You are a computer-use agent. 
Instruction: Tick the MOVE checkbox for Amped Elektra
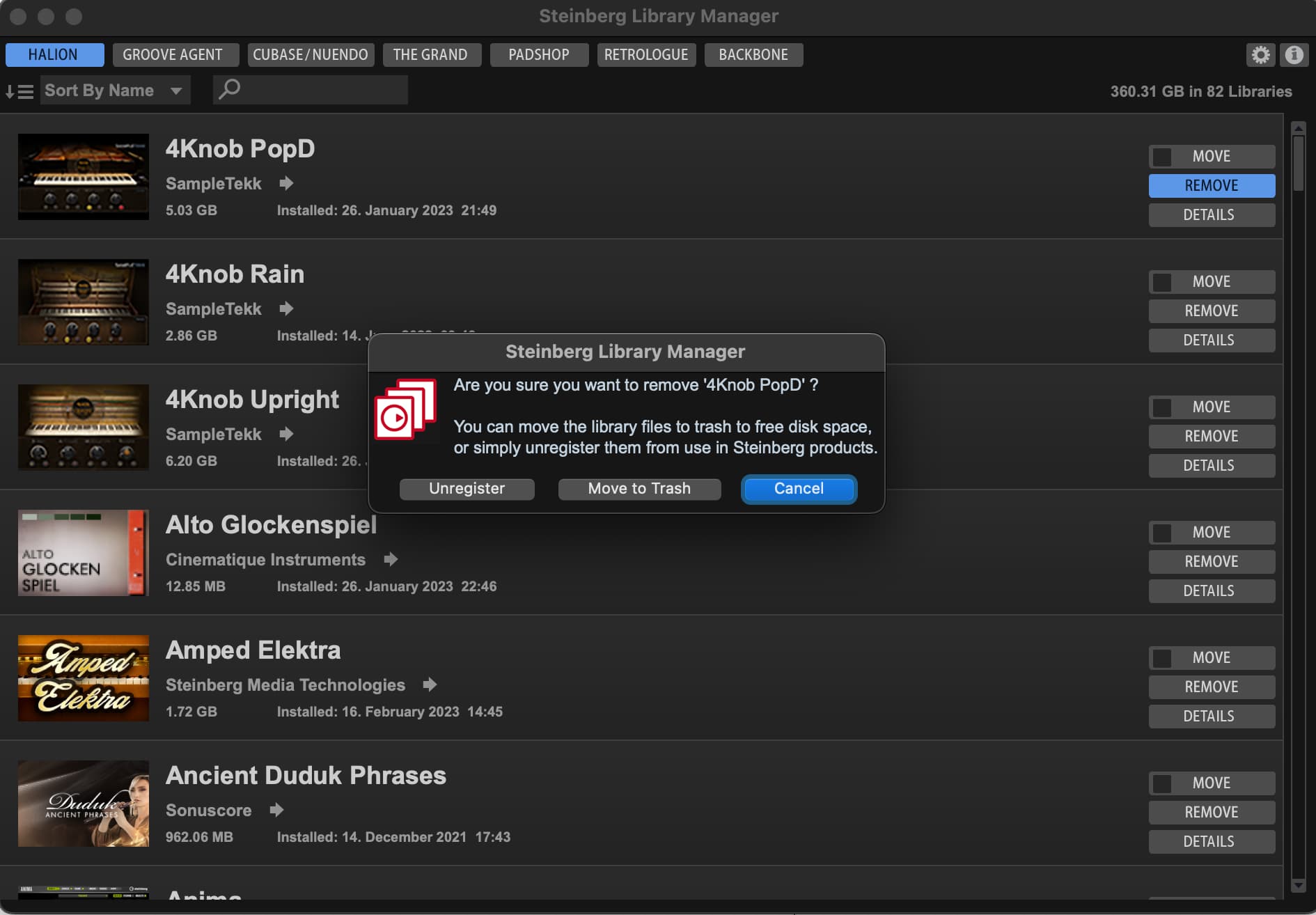click(1161, 658)
